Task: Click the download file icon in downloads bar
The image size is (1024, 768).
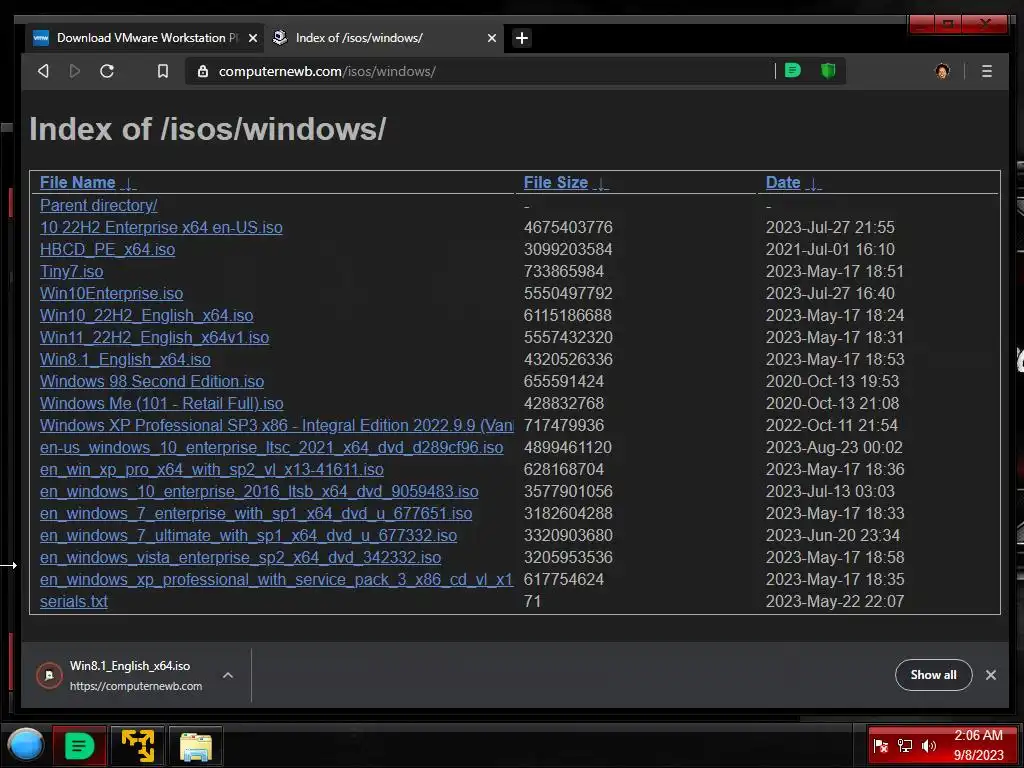Action: tap(49, 675)
